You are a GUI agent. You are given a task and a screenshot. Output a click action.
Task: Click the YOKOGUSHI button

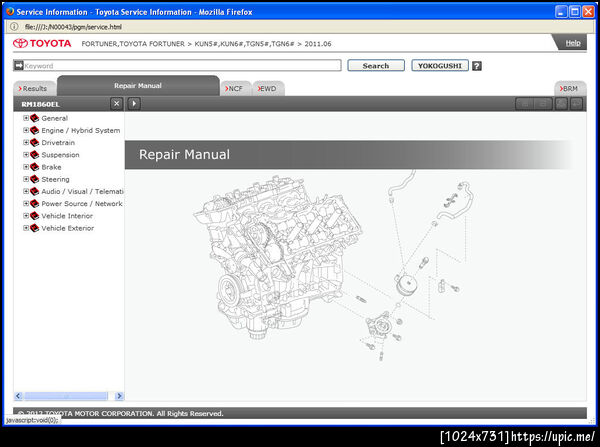(440, 65)
